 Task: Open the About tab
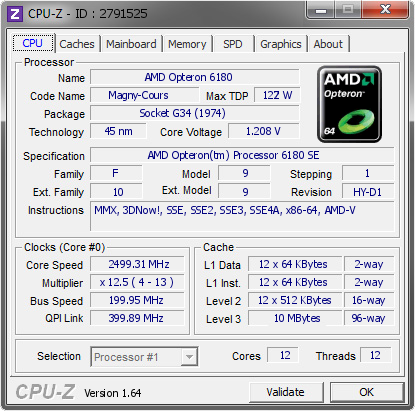click(328, 44)
